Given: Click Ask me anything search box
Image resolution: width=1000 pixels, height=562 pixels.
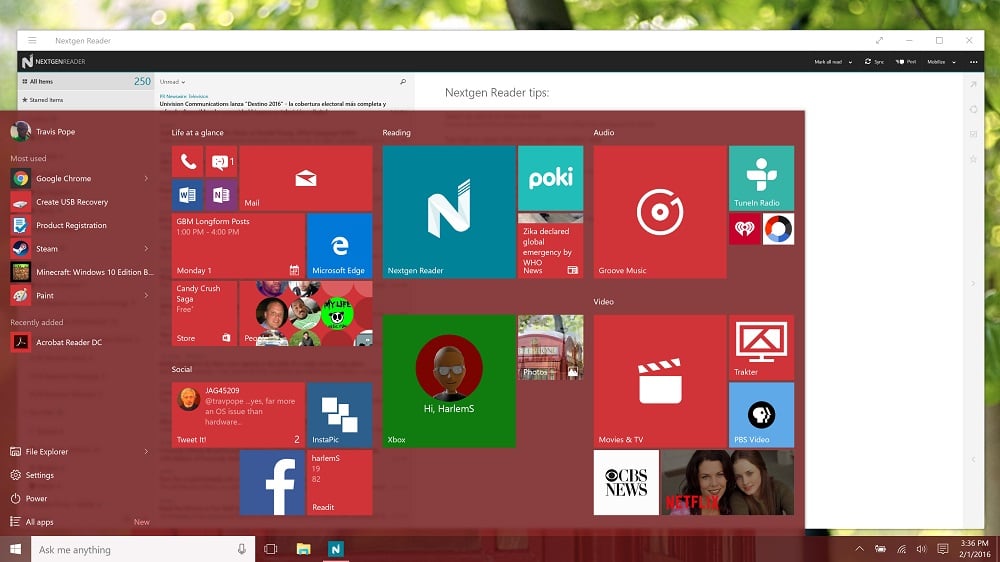Looking at the screenshot, I should point(143,549).
